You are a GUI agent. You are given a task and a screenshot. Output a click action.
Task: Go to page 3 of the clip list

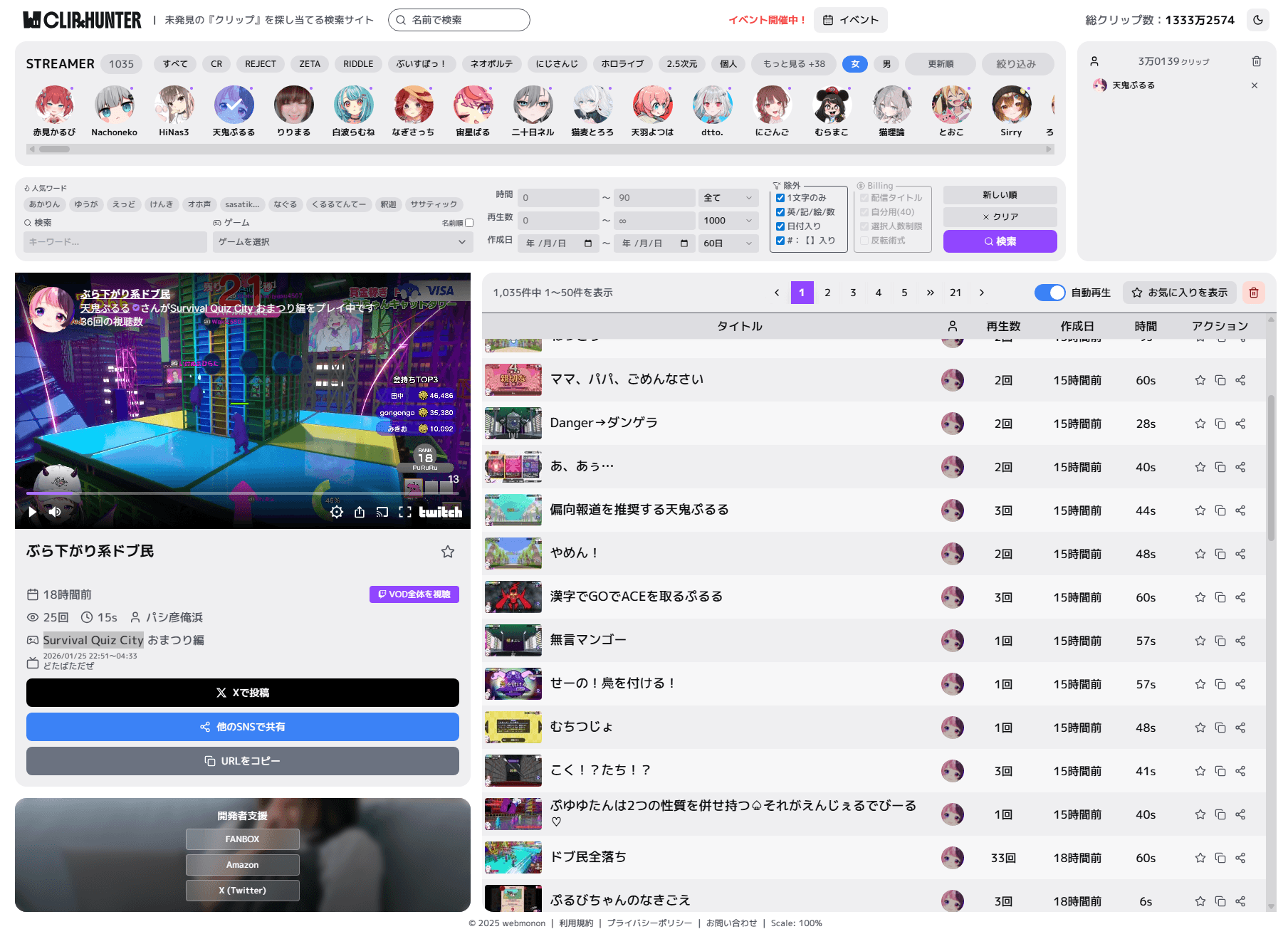[853, 293]
